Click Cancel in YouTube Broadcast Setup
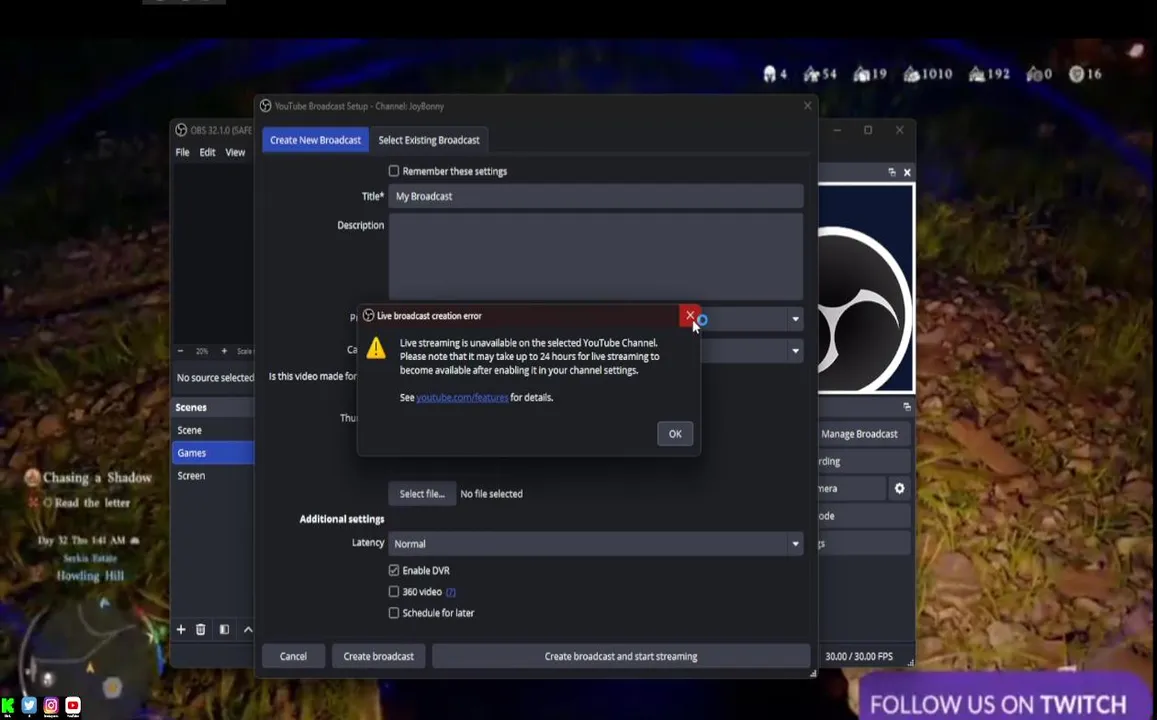 pyautogui.click(x=293, y=657)
